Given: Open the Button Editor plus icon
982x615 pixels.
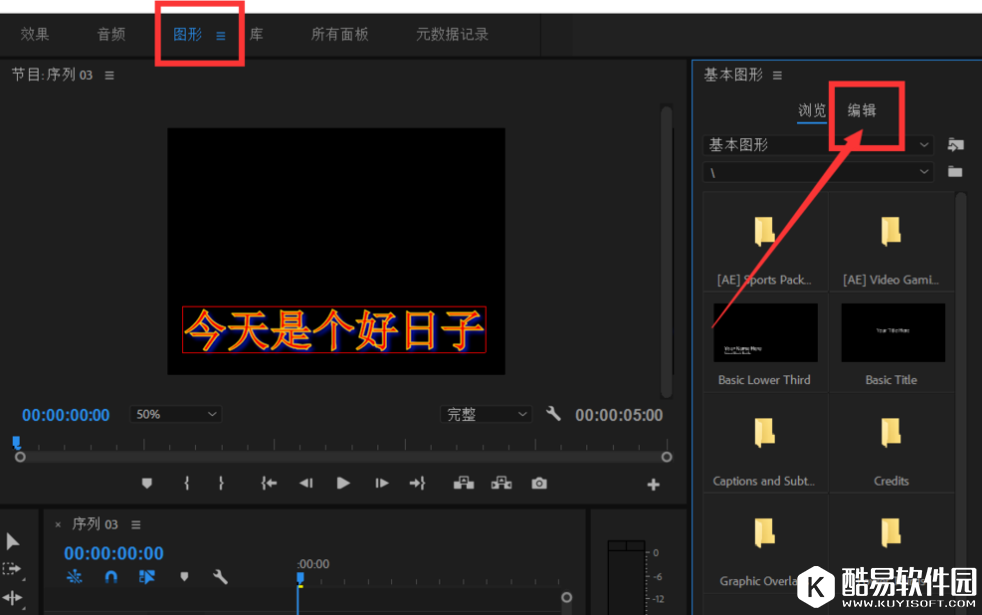Looking at the screenshot, I should (653, 485).
